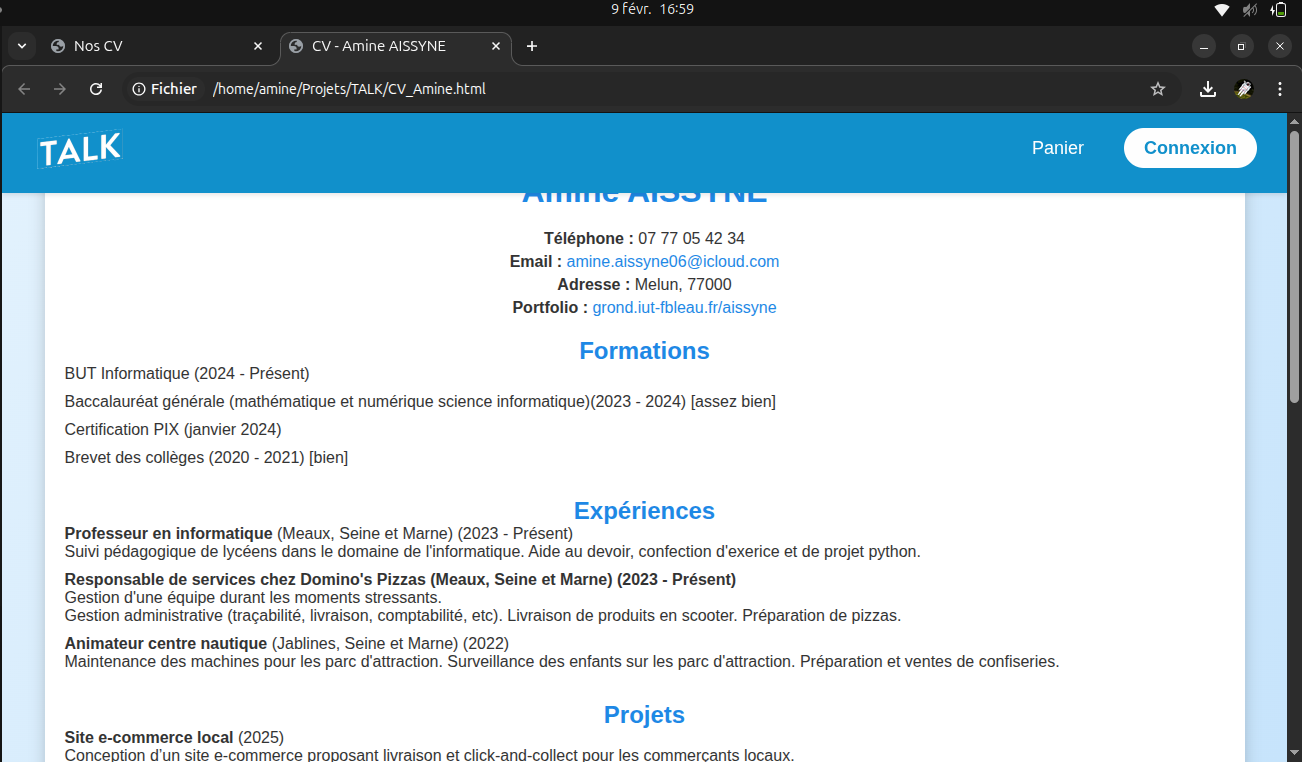Image resolution: width=1302 pixels, height=762 pixels.
Task: Bookmark this page with the star icon
Action: point(1157,89)
